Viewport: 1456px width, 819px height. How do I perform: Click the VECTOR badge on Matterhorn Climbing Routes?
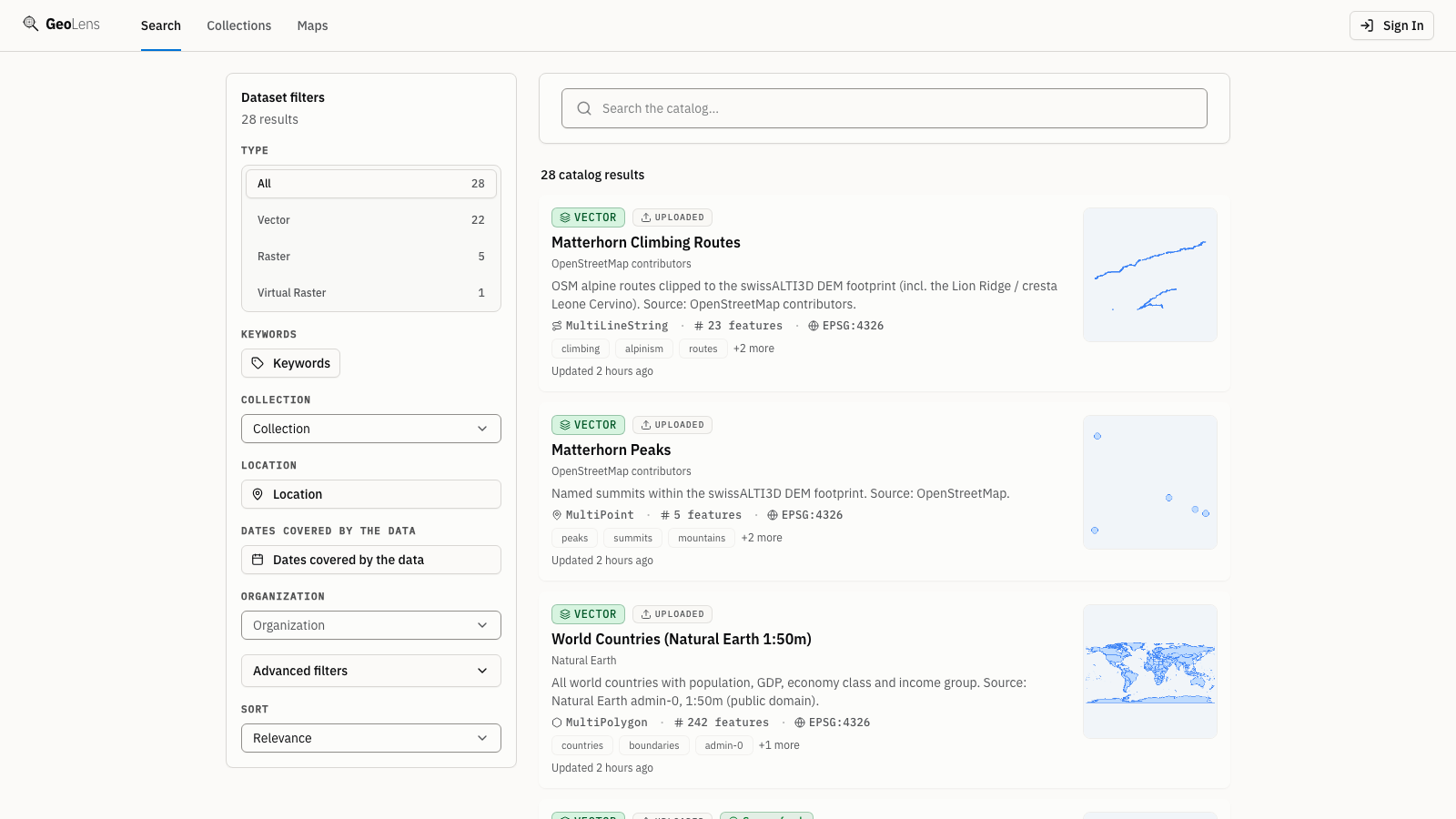(588, 217)
